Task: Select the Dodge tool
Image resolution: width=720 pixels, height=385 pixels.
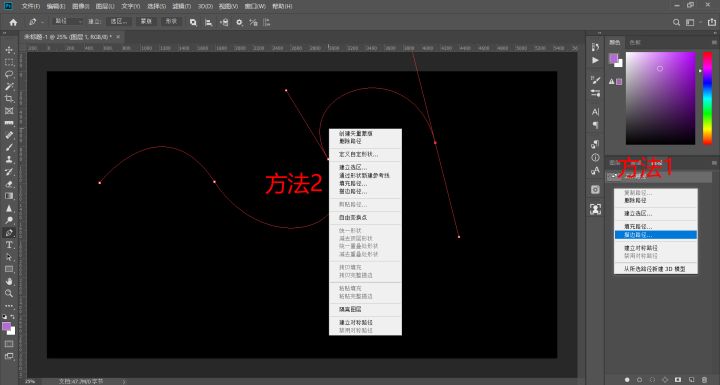Action: [x=9, y=221]
